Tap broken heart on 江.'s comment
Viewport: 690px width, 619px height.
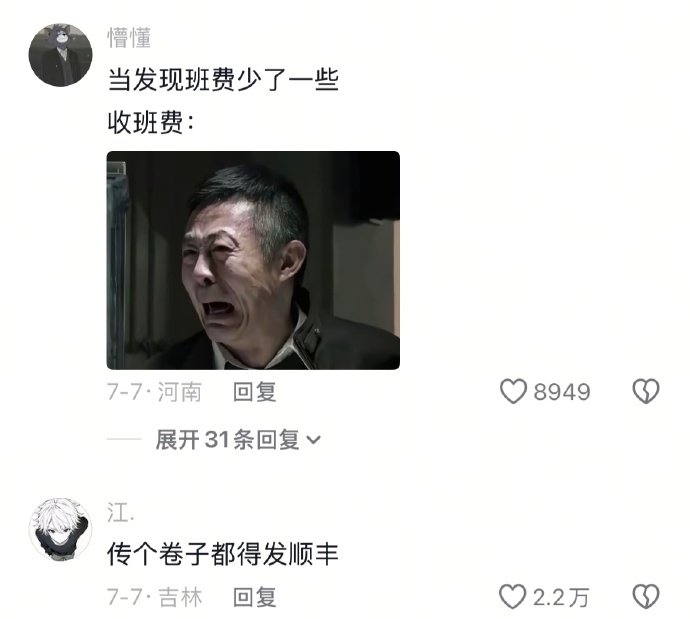(646, 597)
